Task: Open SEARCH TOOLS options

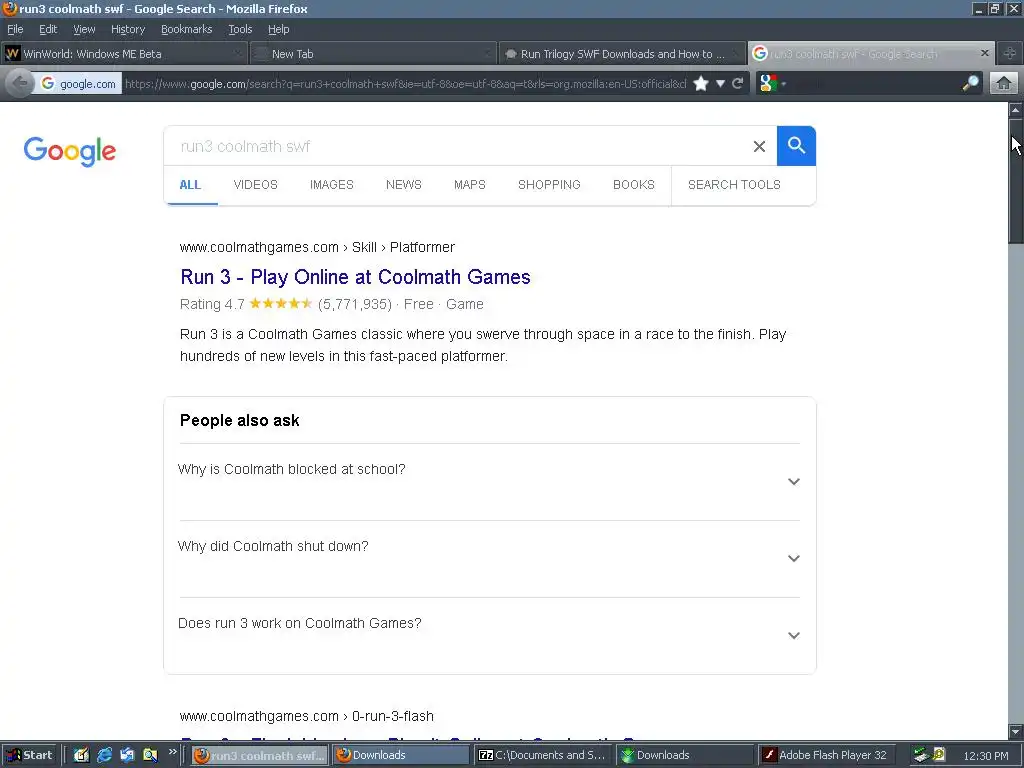Action: [x=734, y=185]
